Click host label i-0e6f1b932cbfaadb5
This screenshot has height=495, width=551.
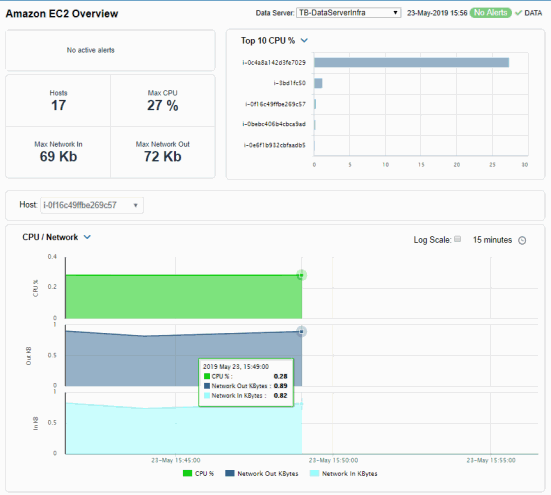point(275,145)
